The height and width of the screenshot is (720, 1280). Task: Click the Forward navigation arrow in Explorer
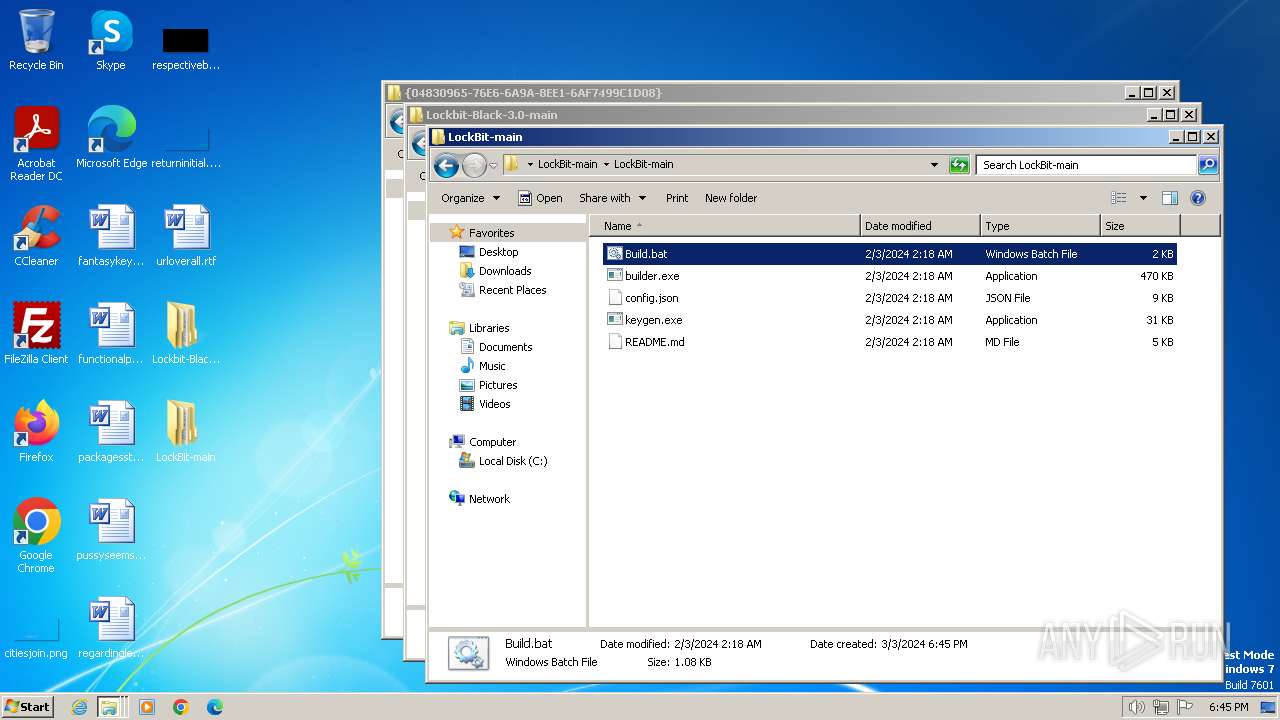(474, 165)
